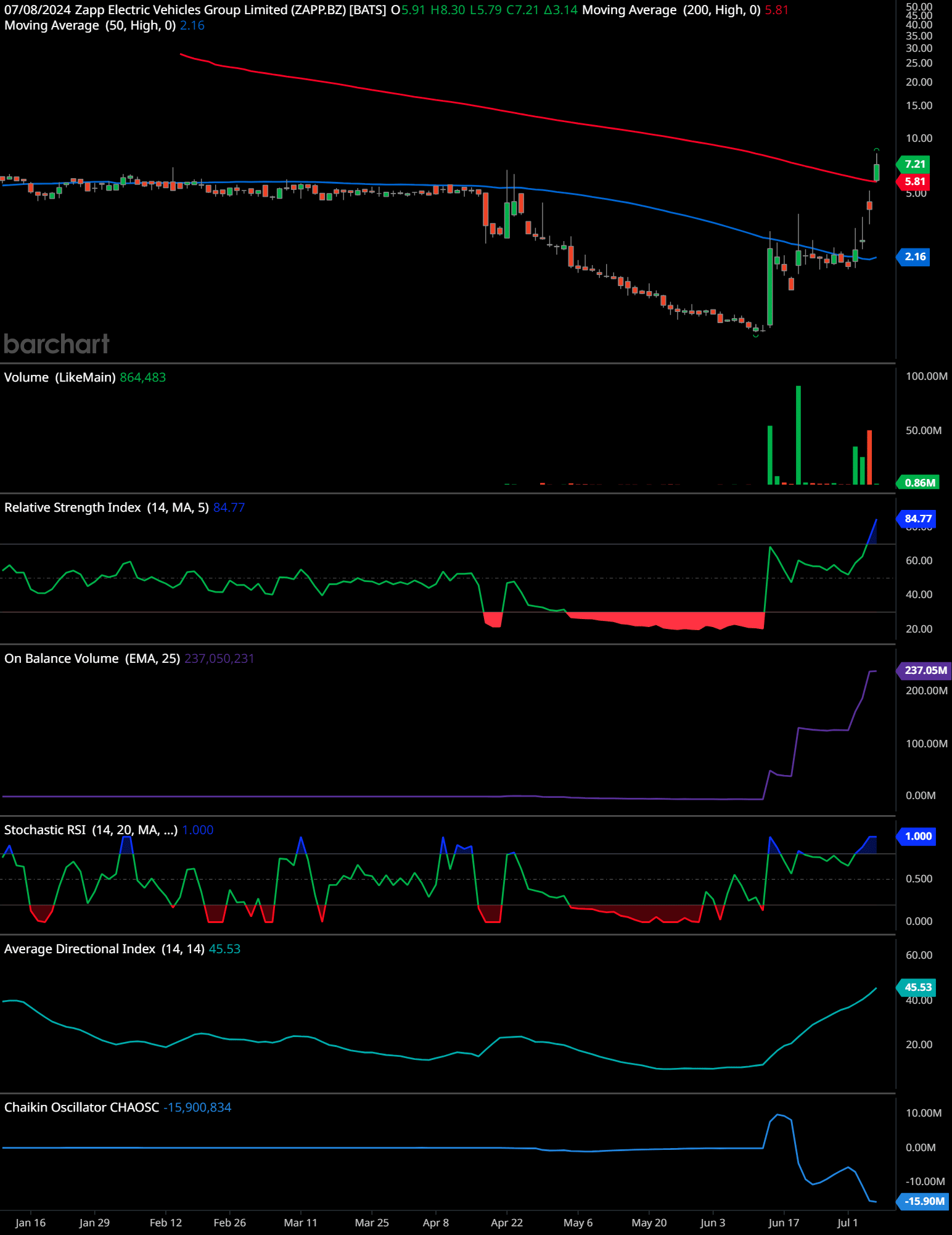Click the L5.79 low value in header
Image resolution: width=952 pixels, height=1235 pixels.
coord(486,10)
